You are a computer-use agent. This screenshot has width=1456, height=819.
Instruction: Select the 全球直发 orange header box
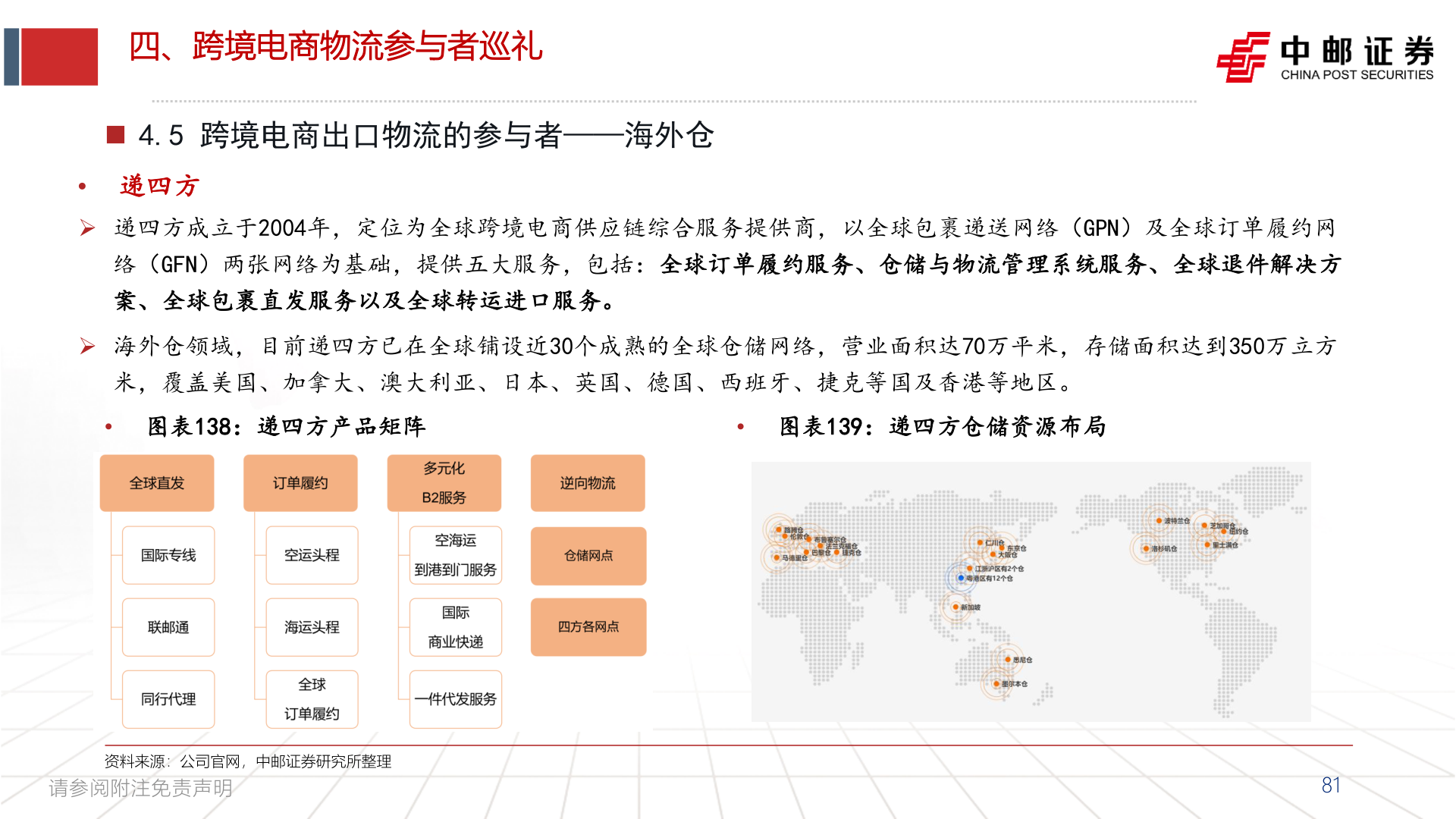(x=157, y=483)
